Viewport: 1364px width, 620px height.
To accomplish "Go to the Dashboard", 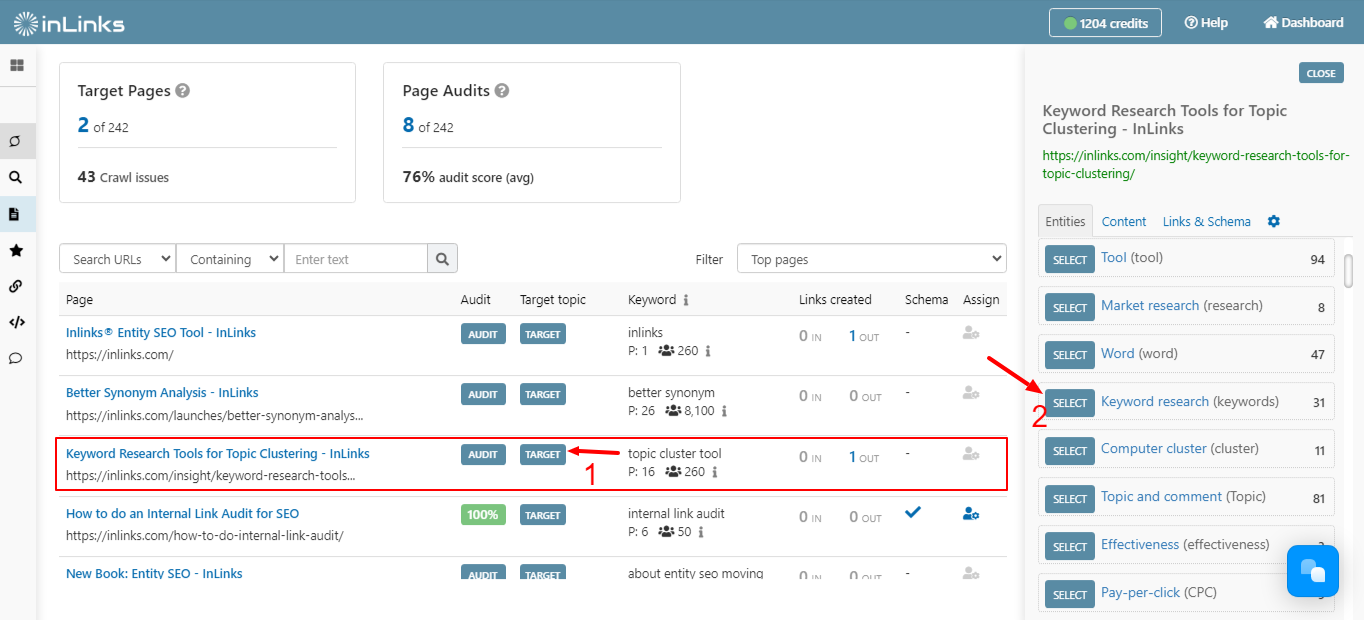I will pyautogui.click(x=1304, y=22).
